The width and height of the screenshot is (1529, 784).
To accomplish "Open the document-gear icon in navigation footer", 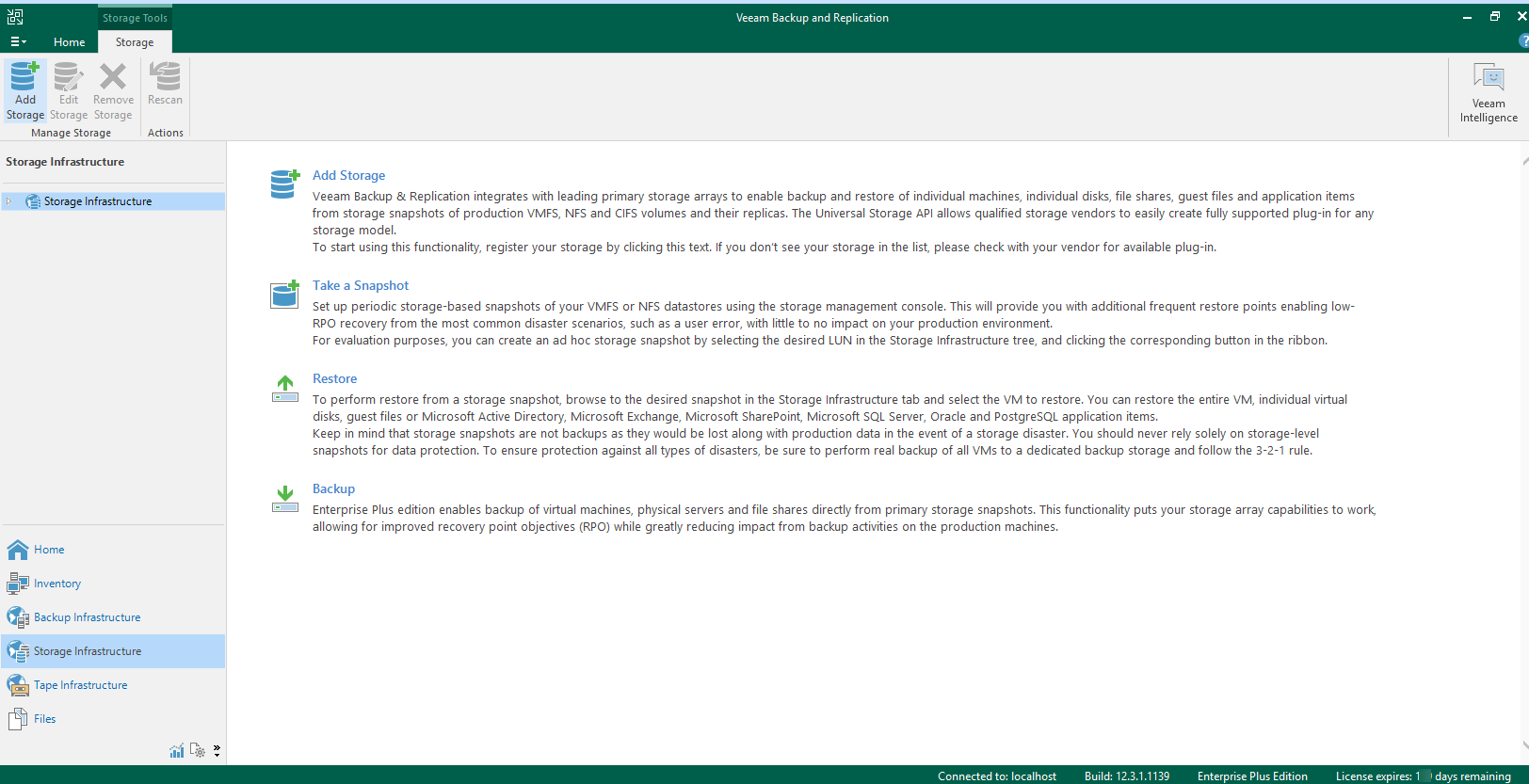I will [x=198, y=750].
